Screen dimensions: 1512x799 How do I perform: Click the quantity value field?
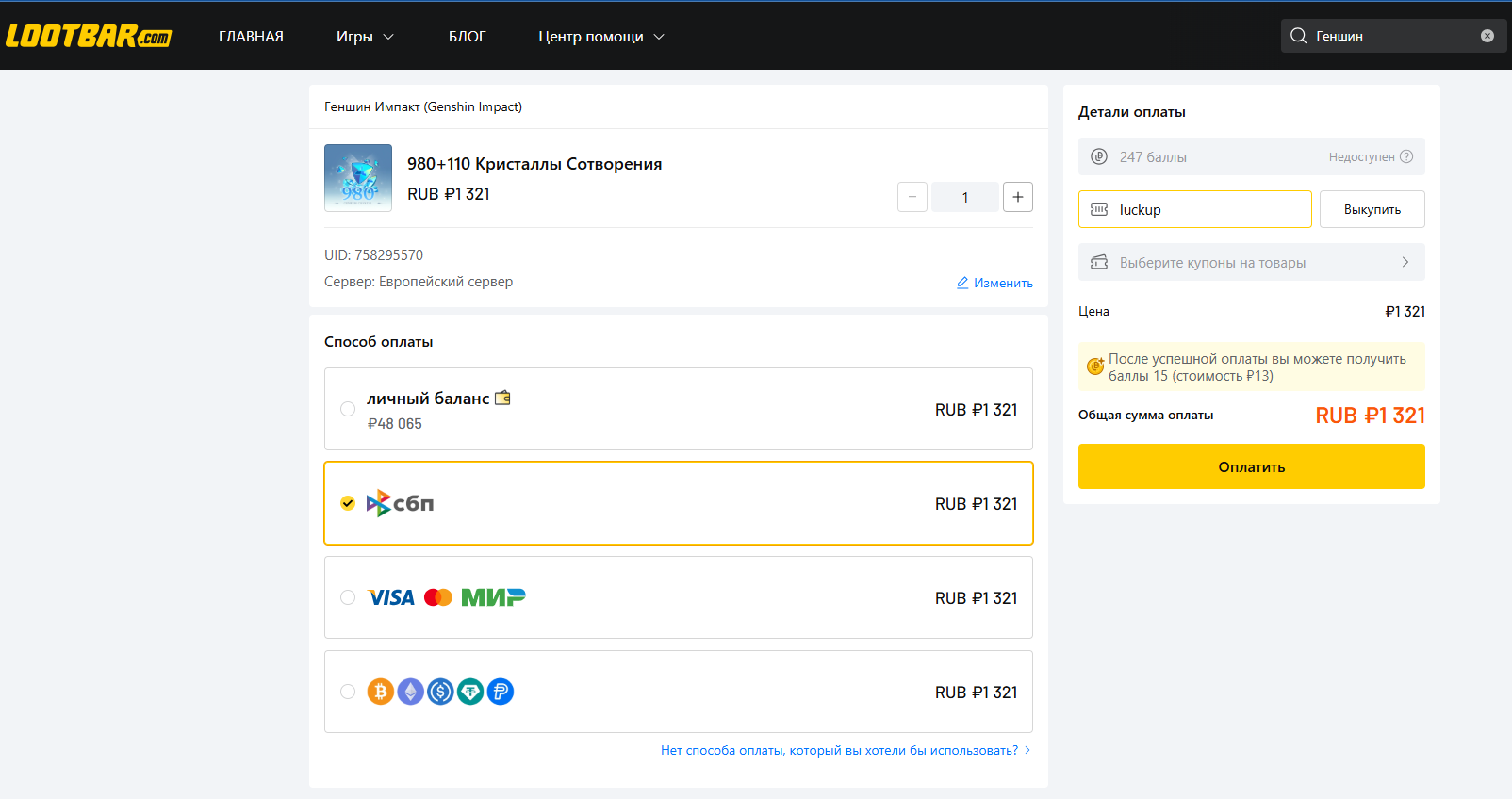(x=965, y=197)
